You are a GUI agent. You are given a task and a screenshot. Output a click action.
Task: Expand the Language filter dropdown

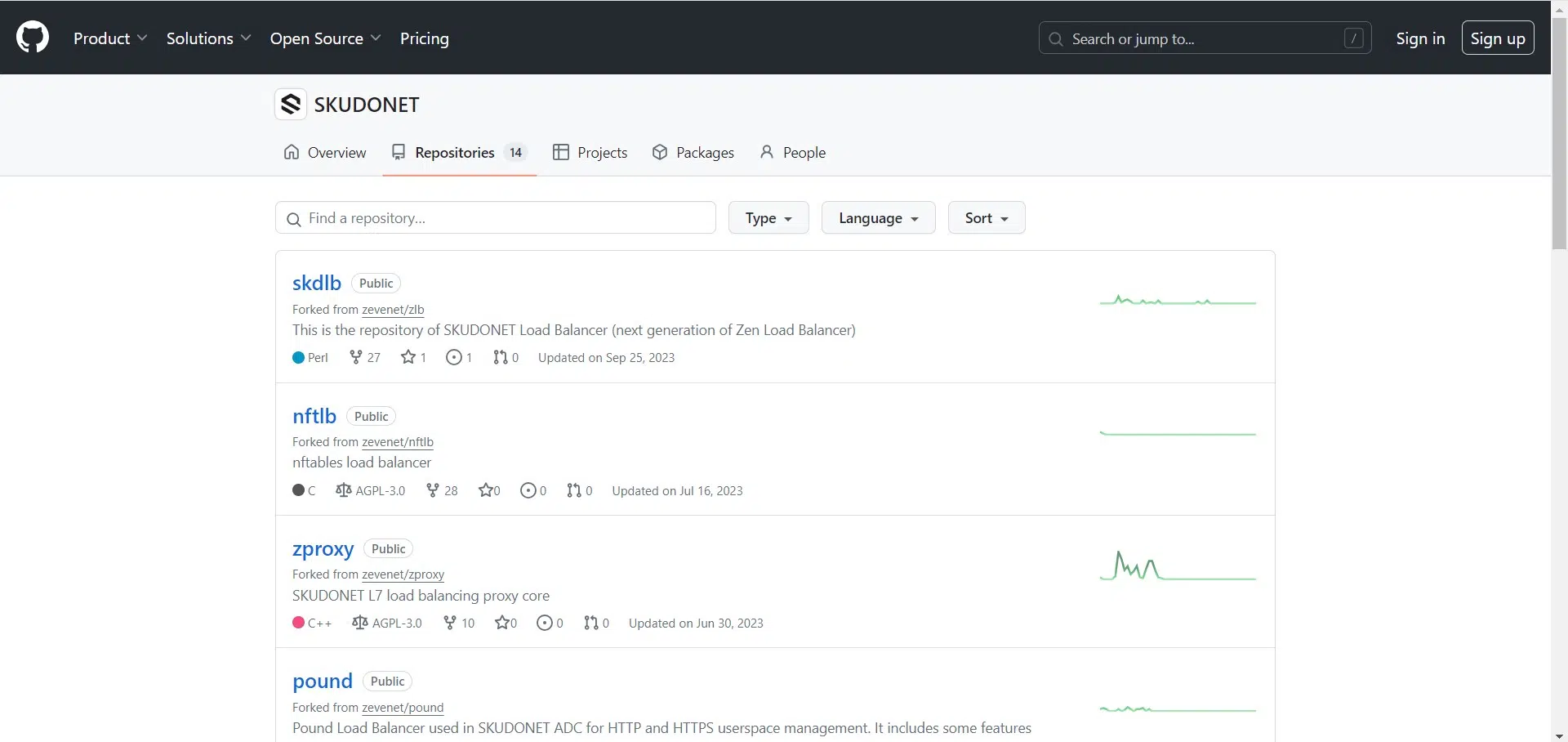[878, 218]
